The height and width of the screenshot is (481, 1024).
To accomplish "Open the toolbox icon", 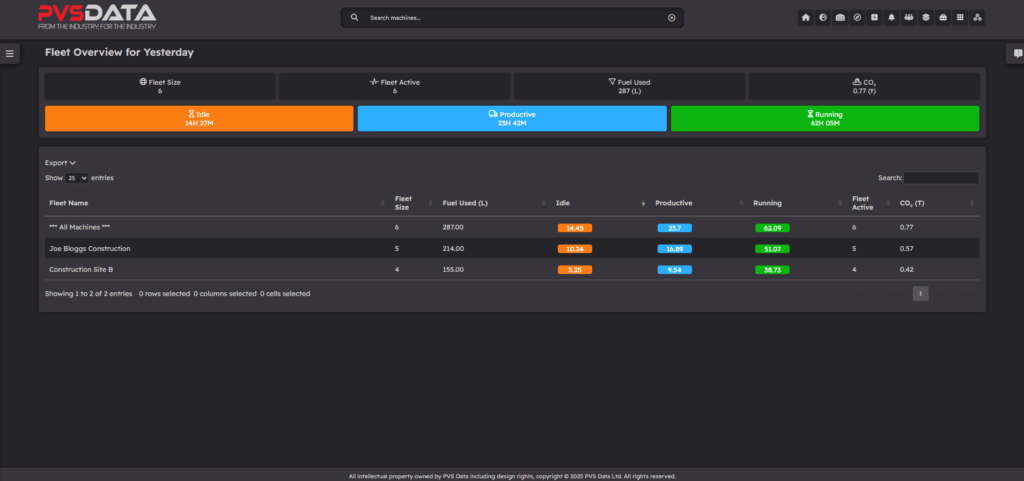I will coord(943,18).
